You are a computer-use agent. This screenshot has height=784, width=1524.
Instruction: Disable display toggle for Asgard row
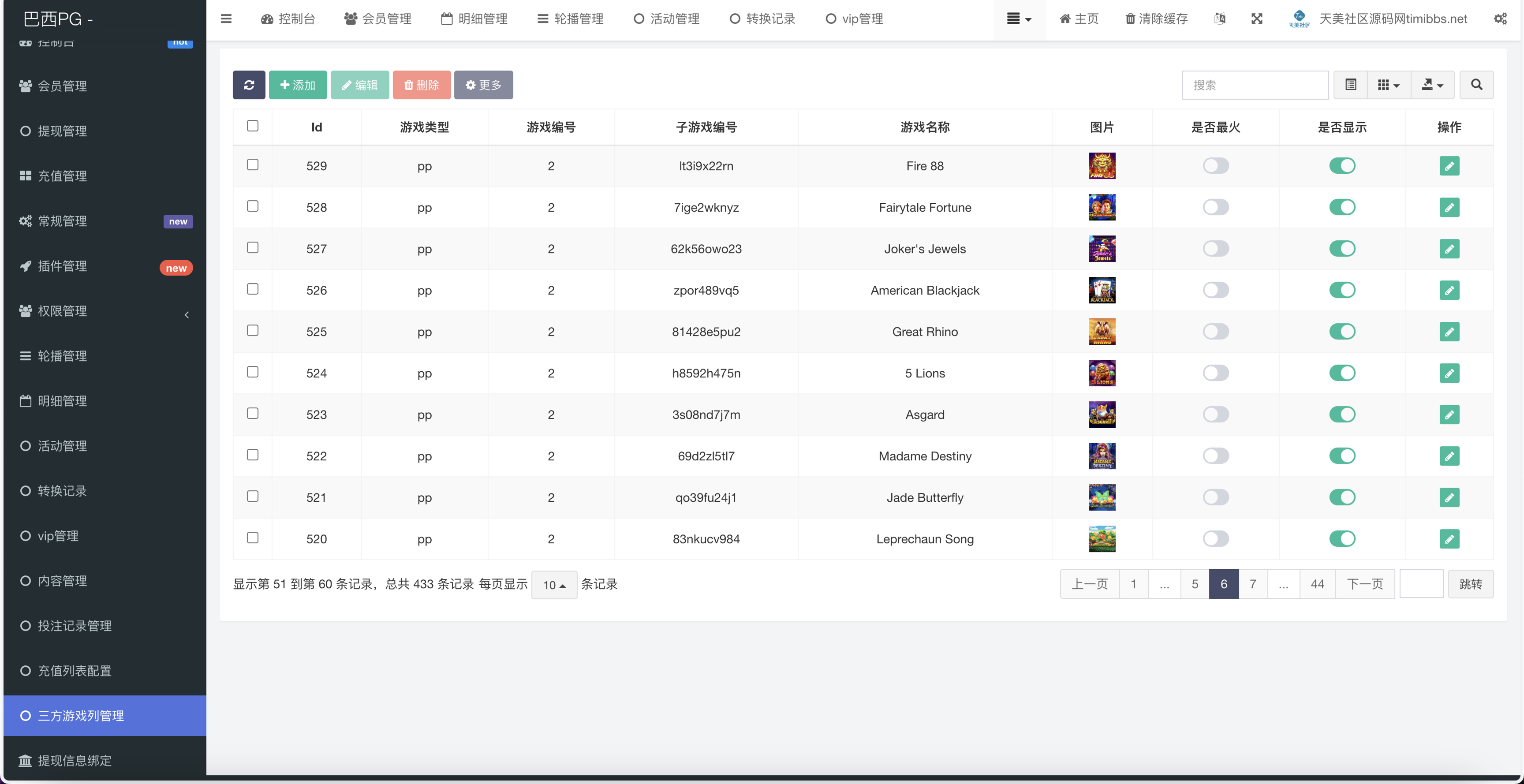(x=1342, y=415)
